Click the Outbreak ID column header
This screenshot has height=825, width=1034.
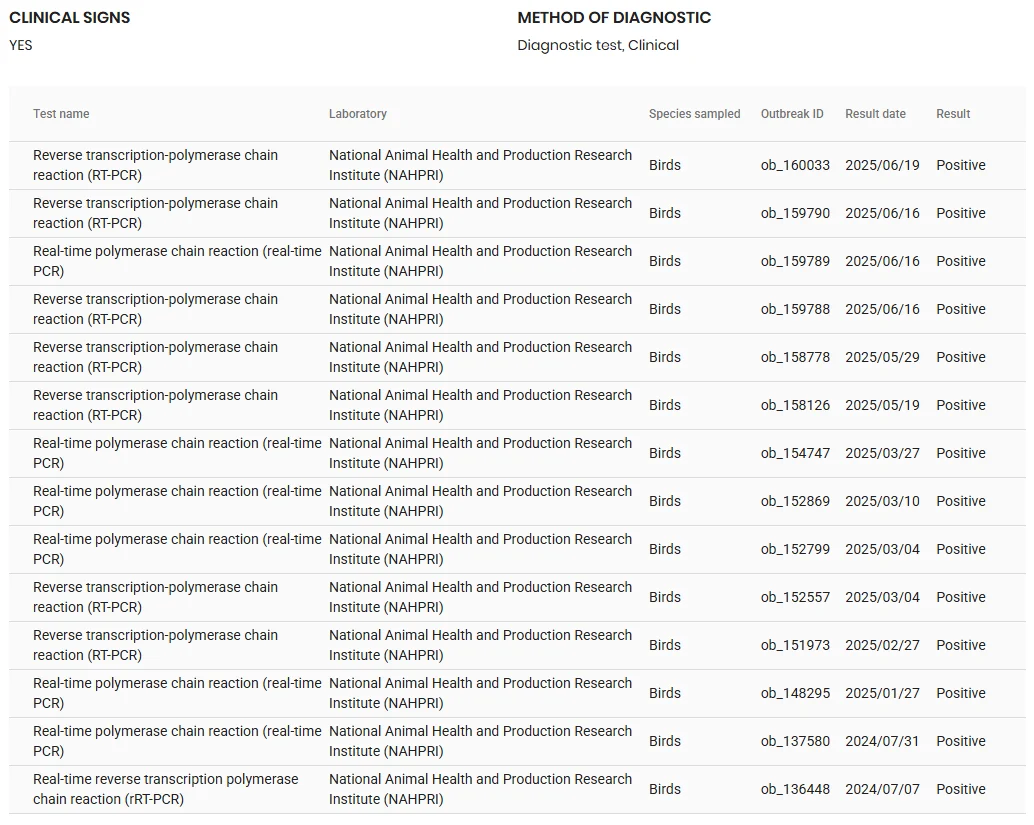click(792, 113)
